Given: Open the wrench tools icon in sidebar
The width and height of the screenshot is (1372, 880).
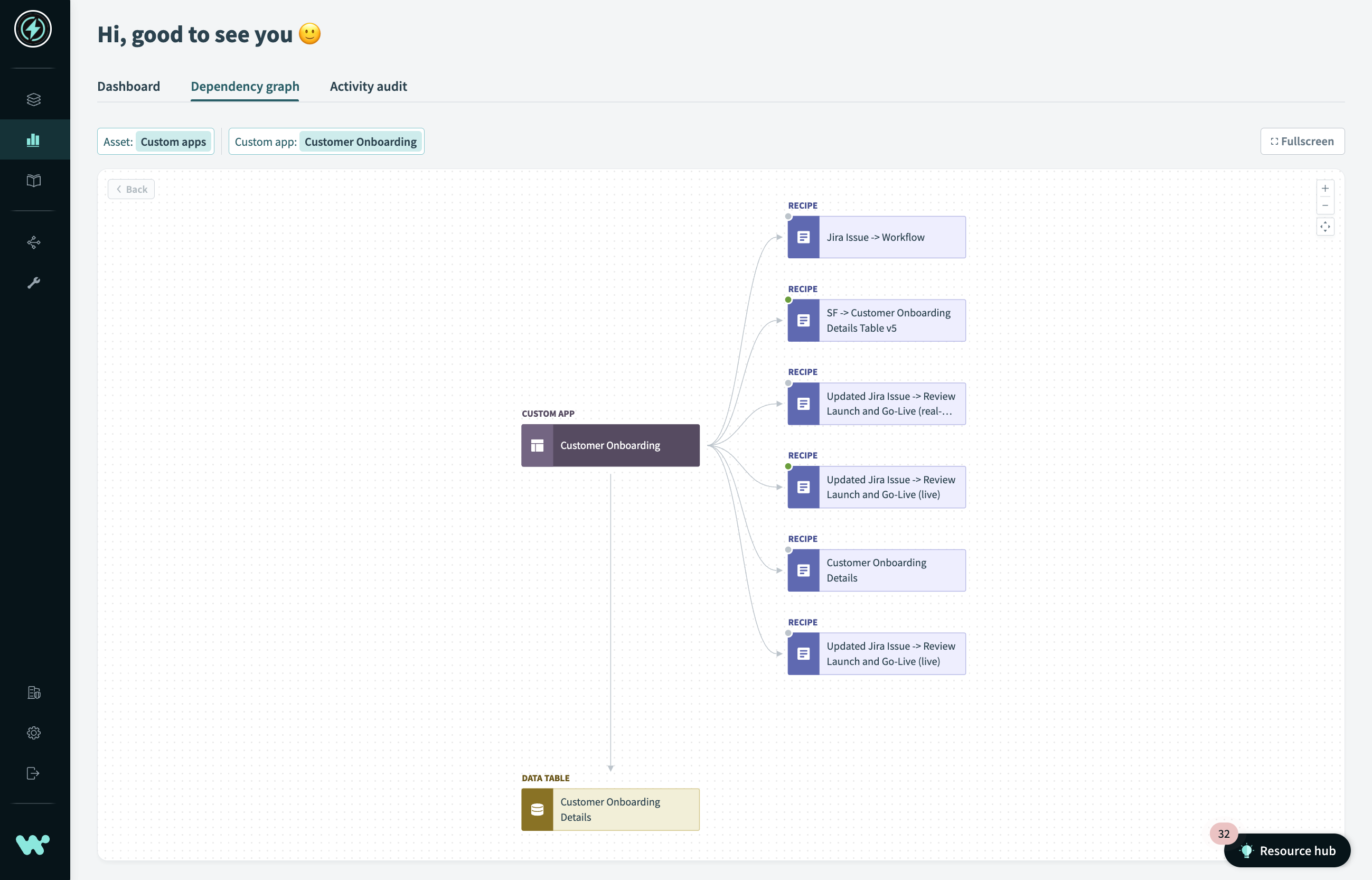Looking at the screenshot, I should pyautogui.click(x=33, y=282).
